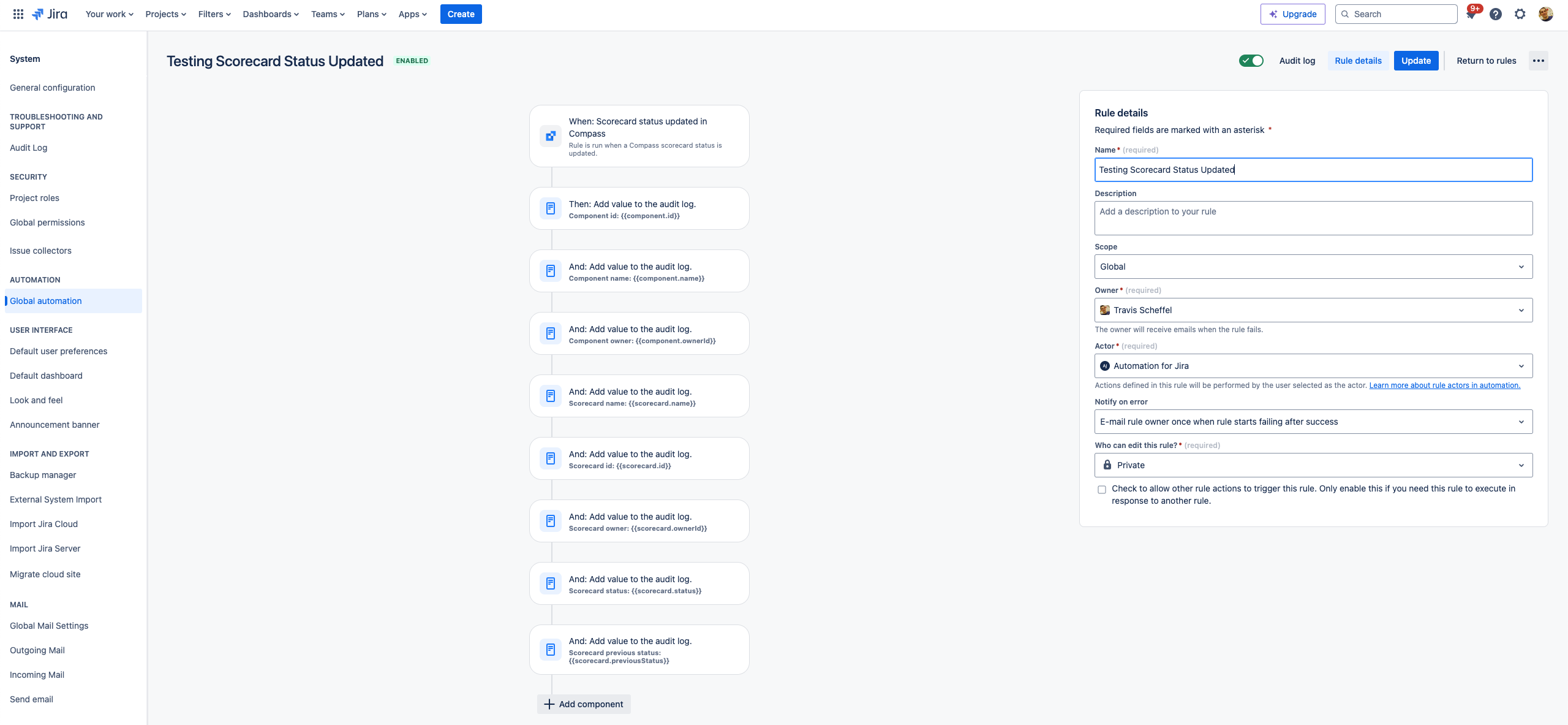Click Return to rules

[x=1487, y=61]
